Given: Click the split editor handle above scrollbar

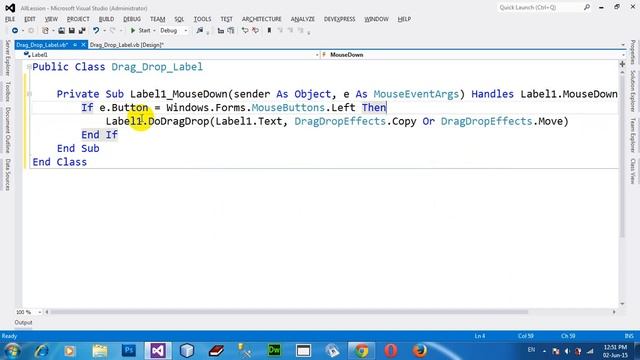Looking at the screenshot, I should (x=622, y=64).
